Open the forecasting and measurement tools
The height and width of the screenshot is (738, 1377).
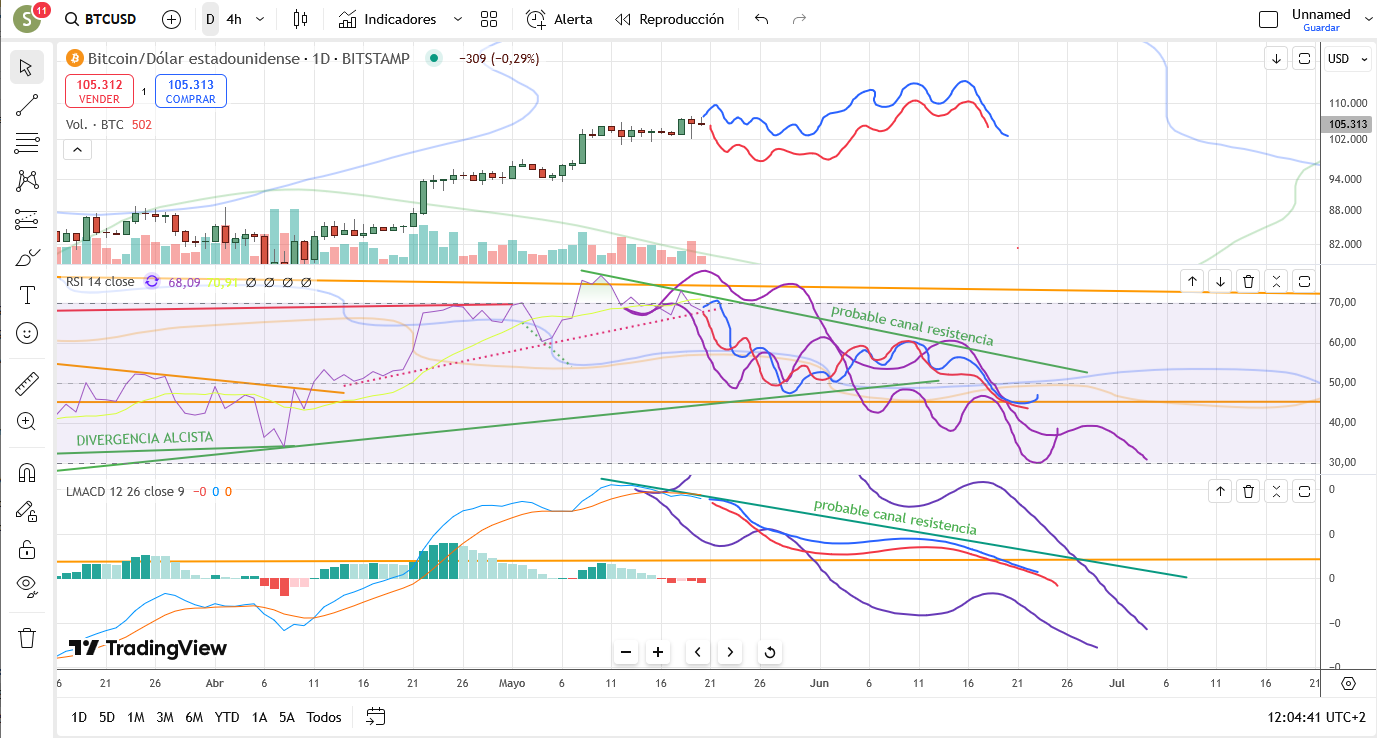[27, 219]
